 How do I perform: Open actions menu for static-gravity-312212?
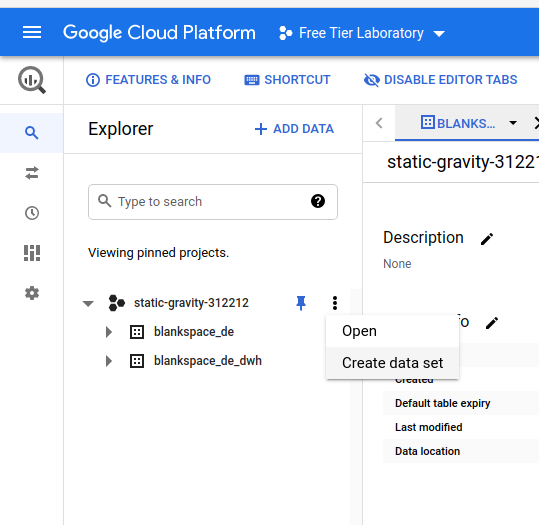334,303
